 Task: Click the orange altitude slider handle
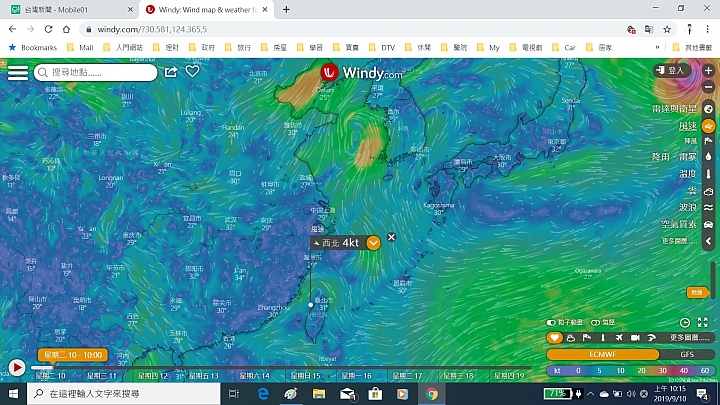pyautogui.click(x=697, y=292)
